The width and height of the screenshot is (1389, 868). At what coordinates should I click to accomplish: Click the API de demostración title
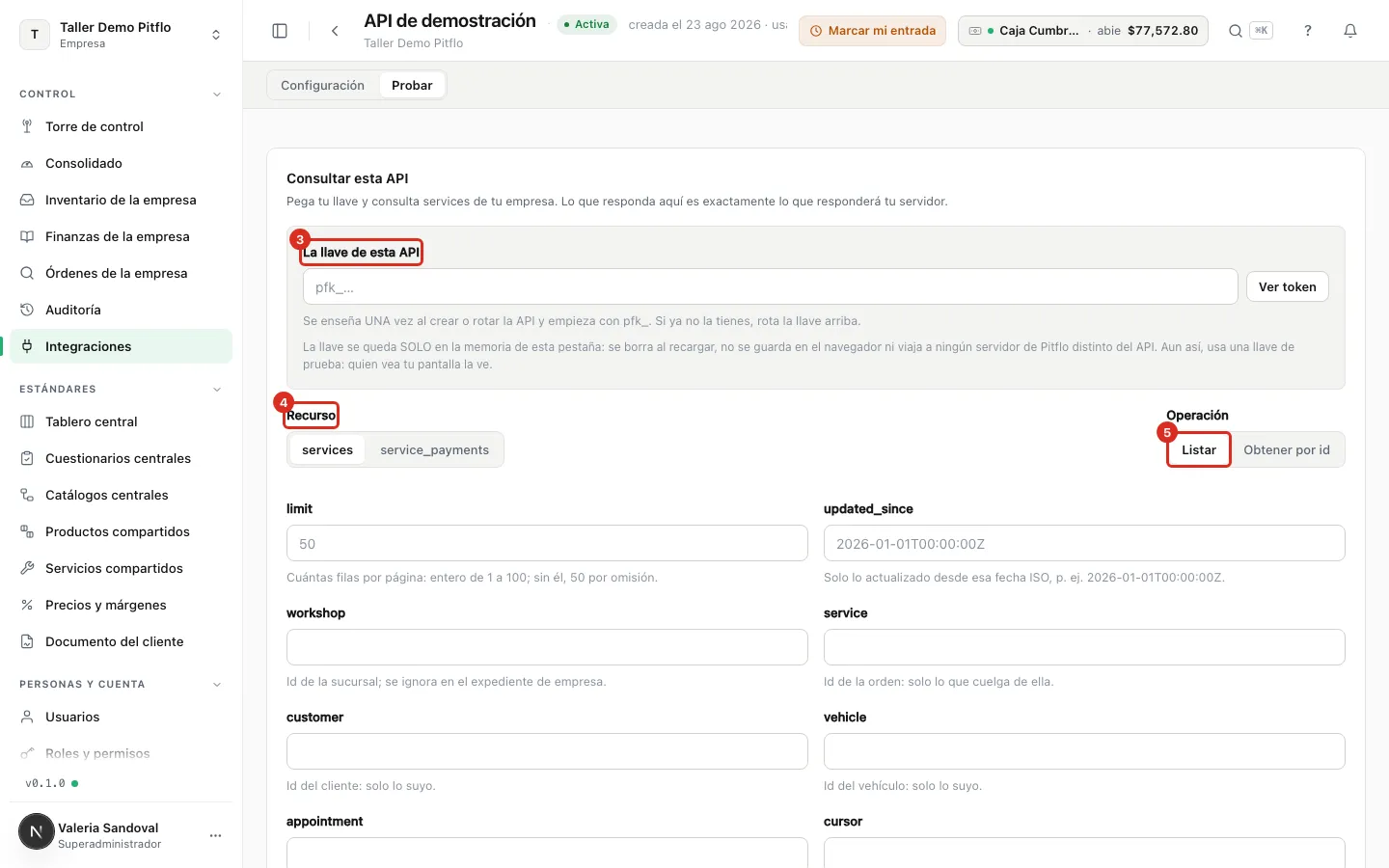449,21
